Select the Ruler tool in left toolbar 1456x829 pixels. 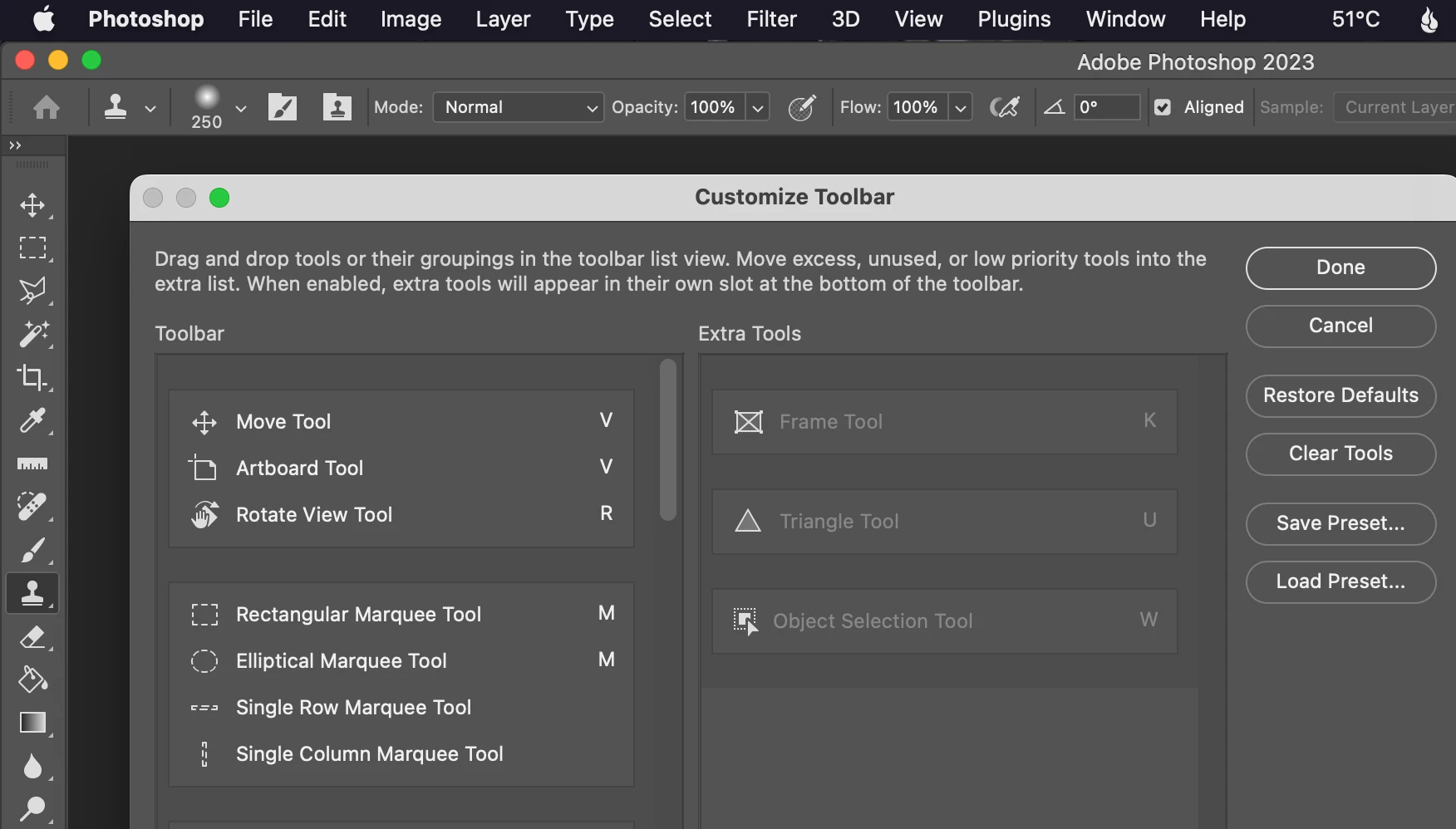(x=32, y=464)
